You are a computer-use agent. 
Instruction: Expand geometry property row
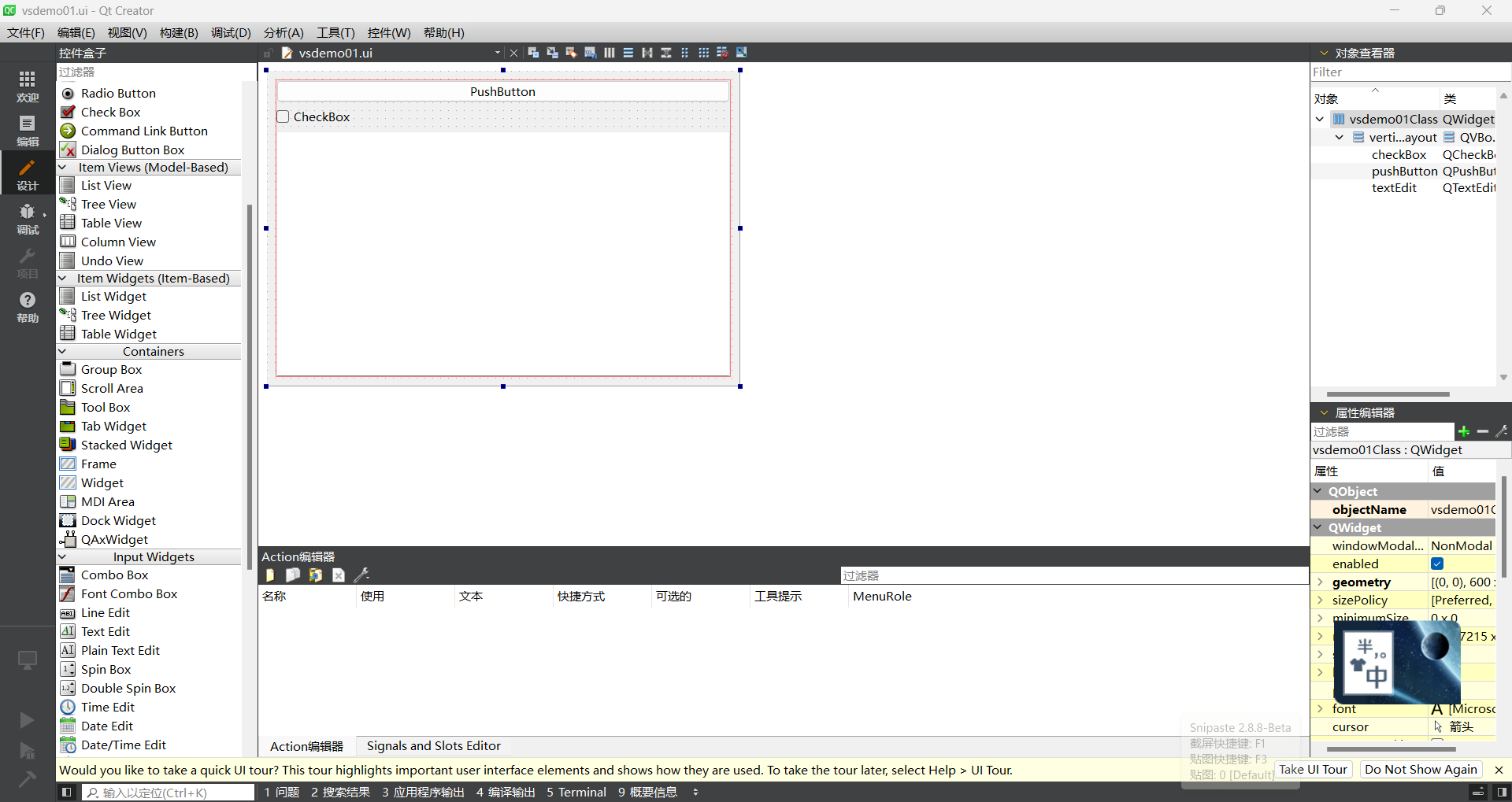1320,582
